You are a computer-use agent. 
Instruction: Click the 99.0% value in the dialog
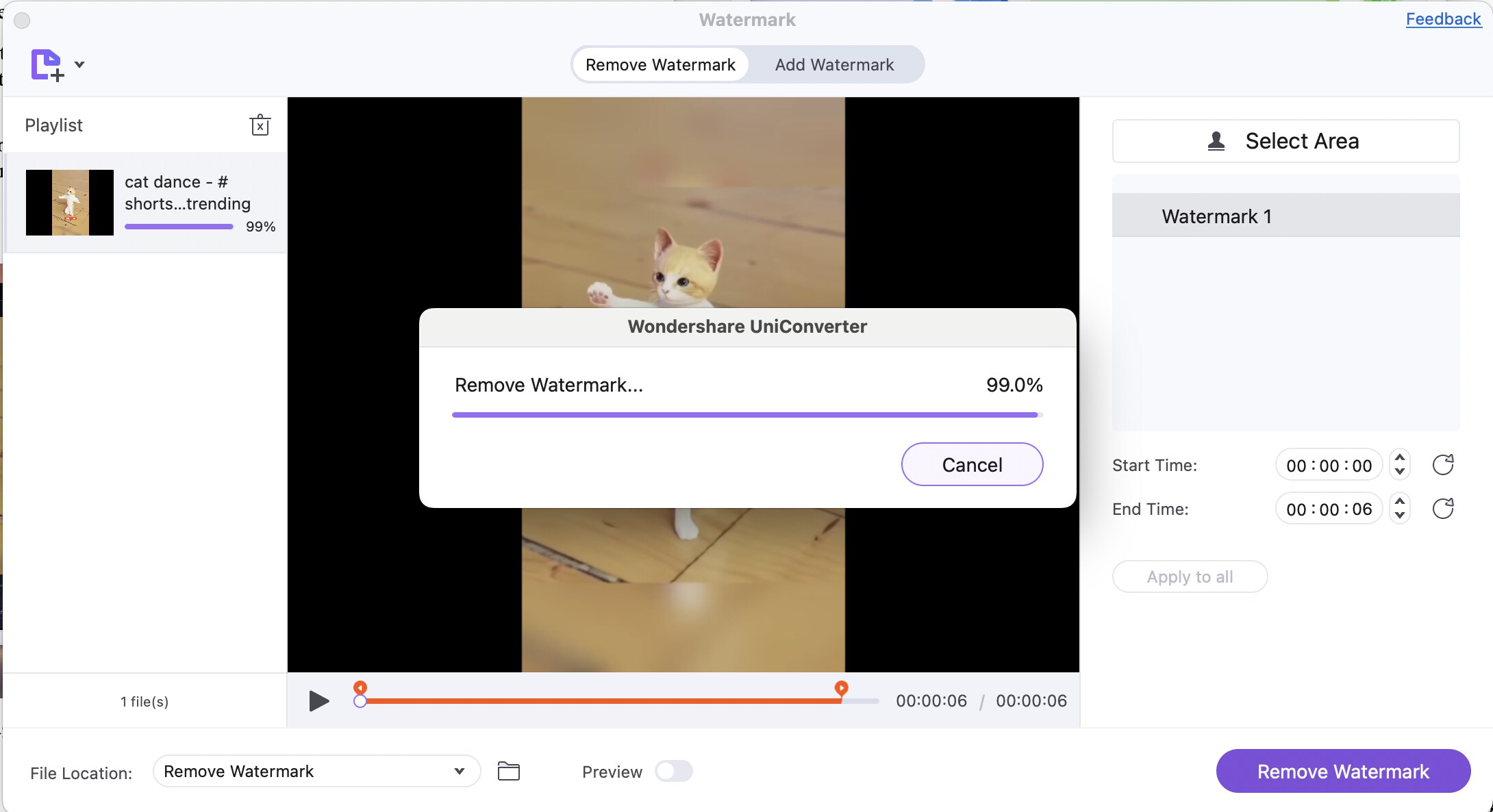pyautogui.click(x=1014, y=385)
